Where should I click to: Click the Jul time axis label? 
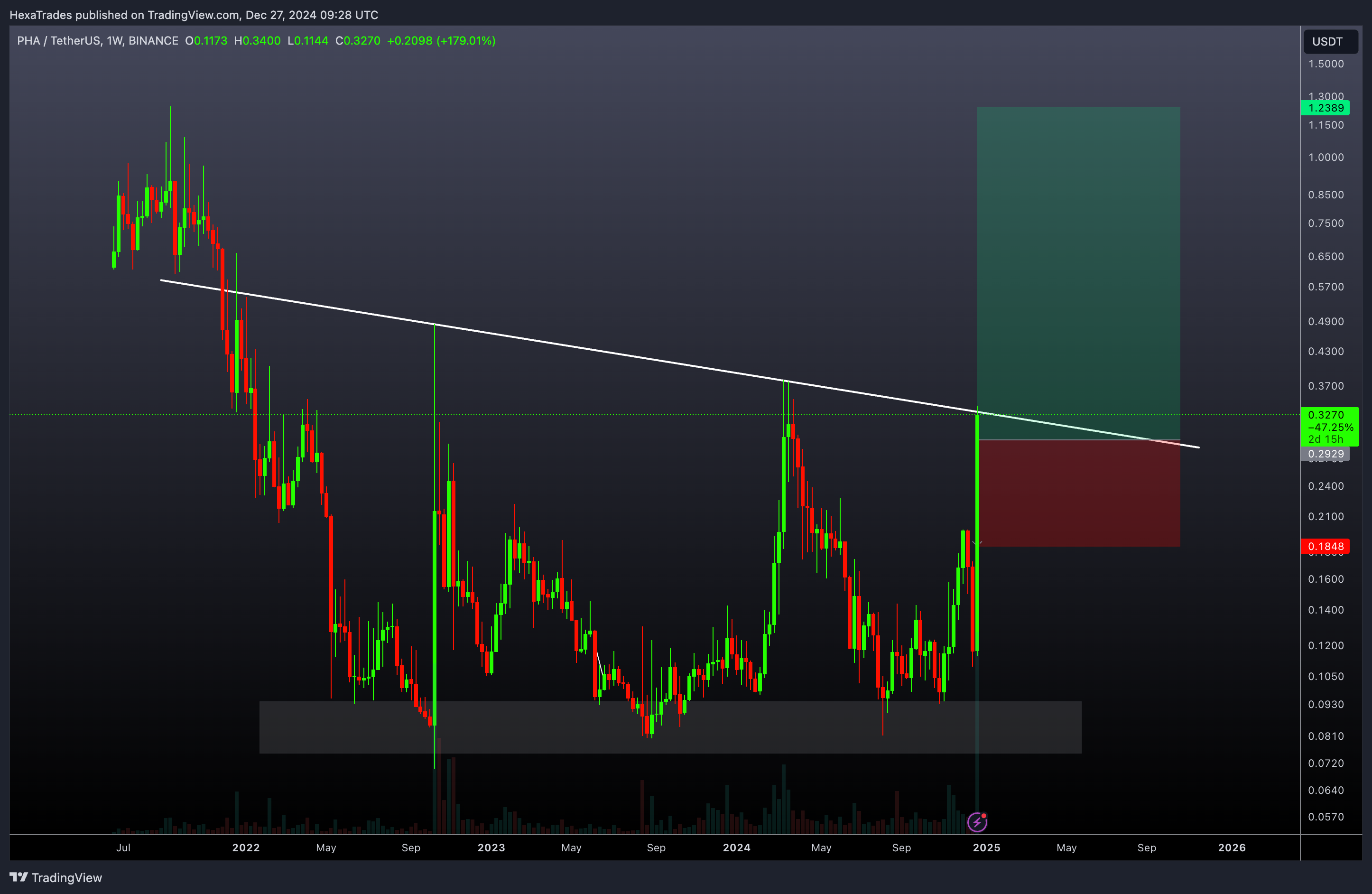point(123,848)
